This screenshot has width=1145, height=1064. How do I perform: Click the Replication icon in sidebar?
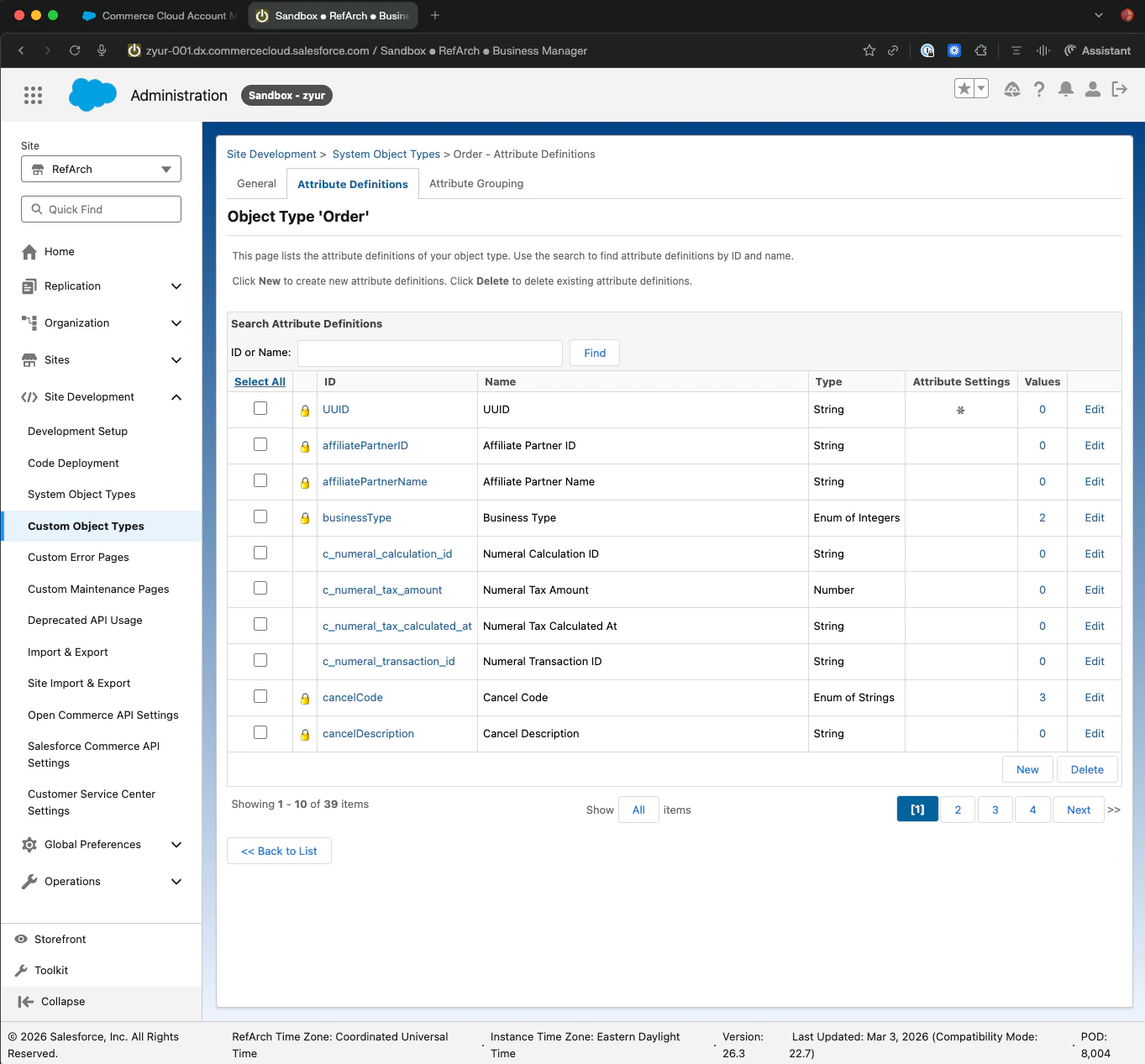(29, 286)
